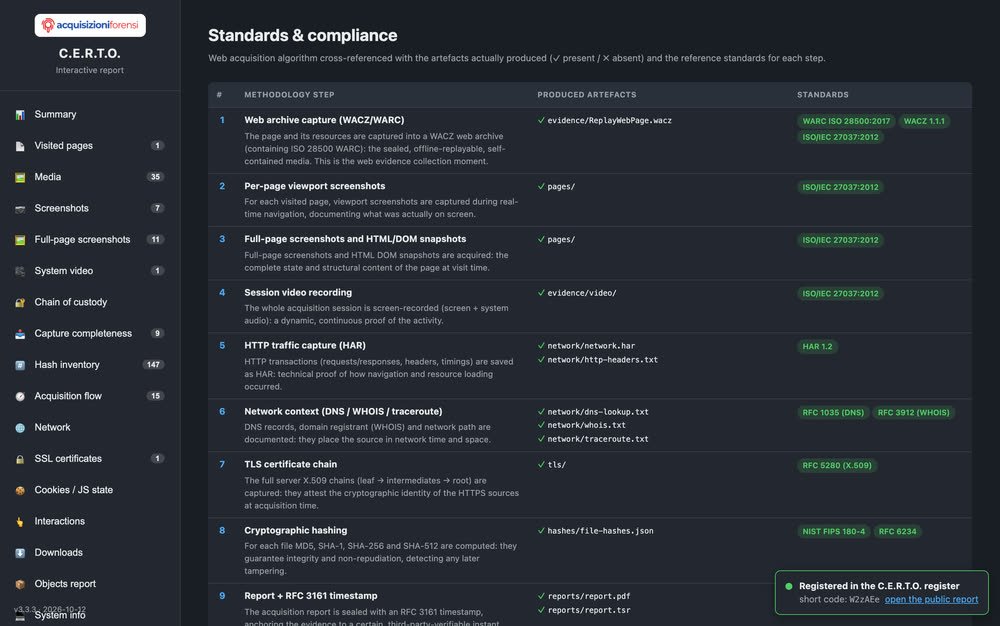Image resolution: width=1000 pixels, height=626 pixels.
Task: Click the RFC 6234 badge
Action: [897, 531]
